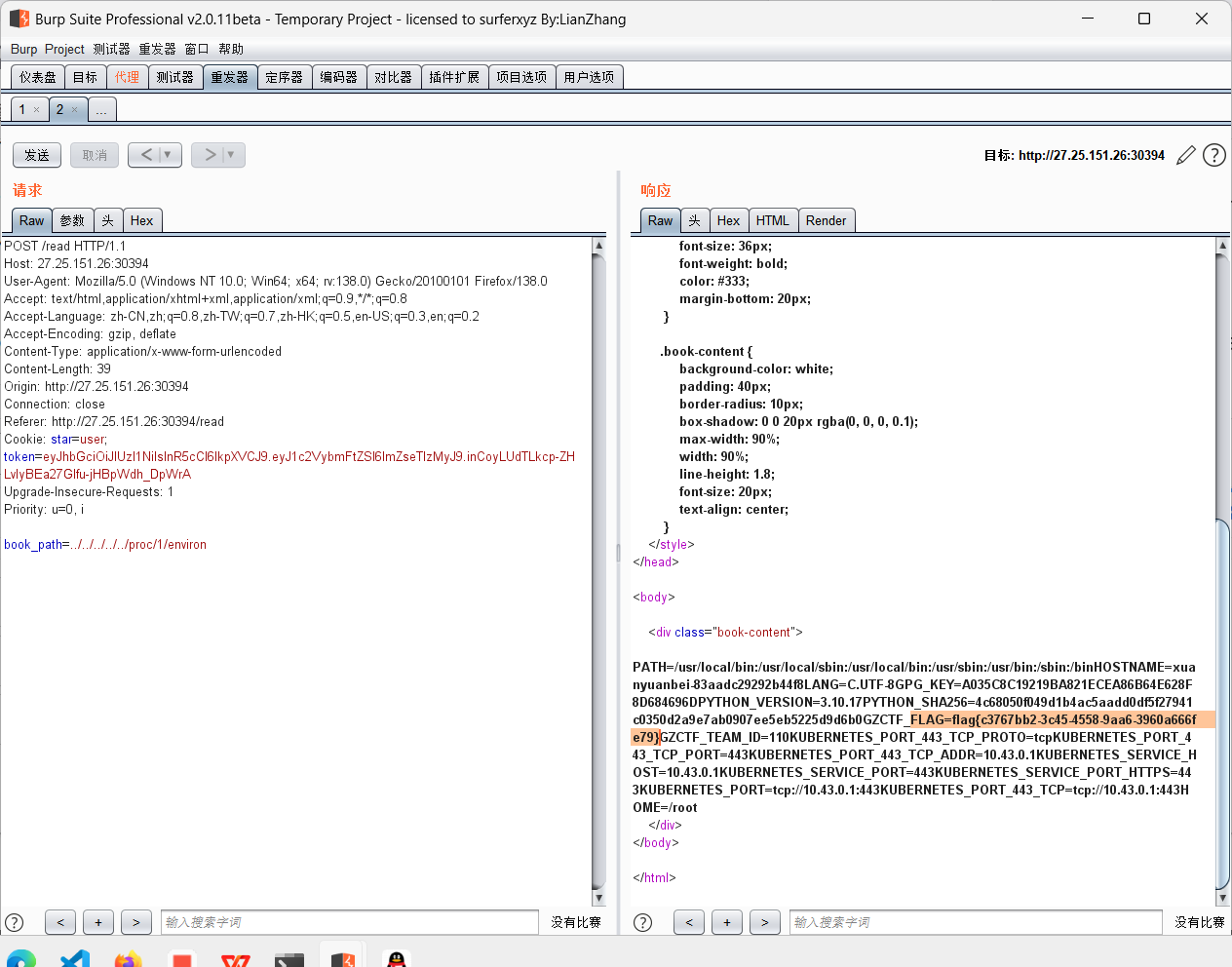
Task: Switch to the 插件扩展 tab
Action: tap(454, 77)
